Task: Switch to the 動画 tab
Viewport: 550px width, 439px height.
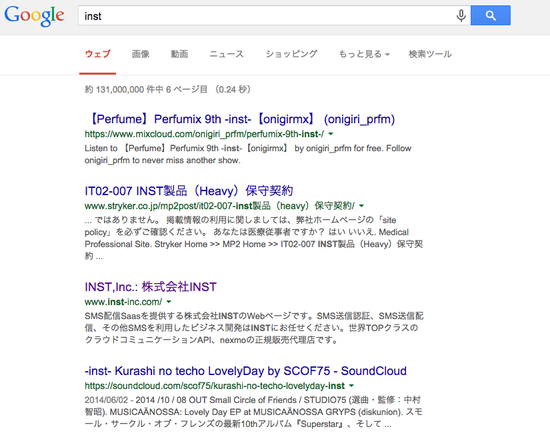Action: tap(179, 54)
